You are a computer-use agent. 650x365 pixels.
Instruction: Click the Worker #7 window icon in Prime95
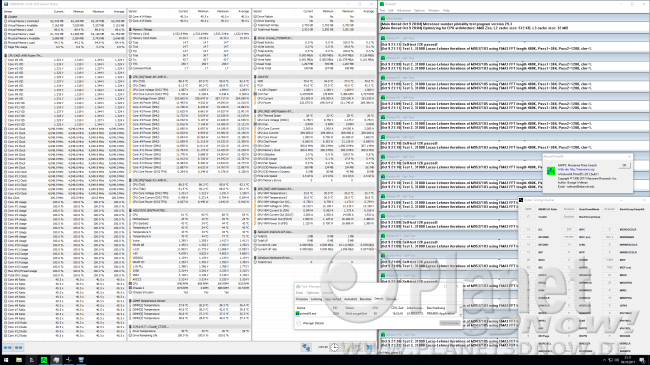pos(383,157)
